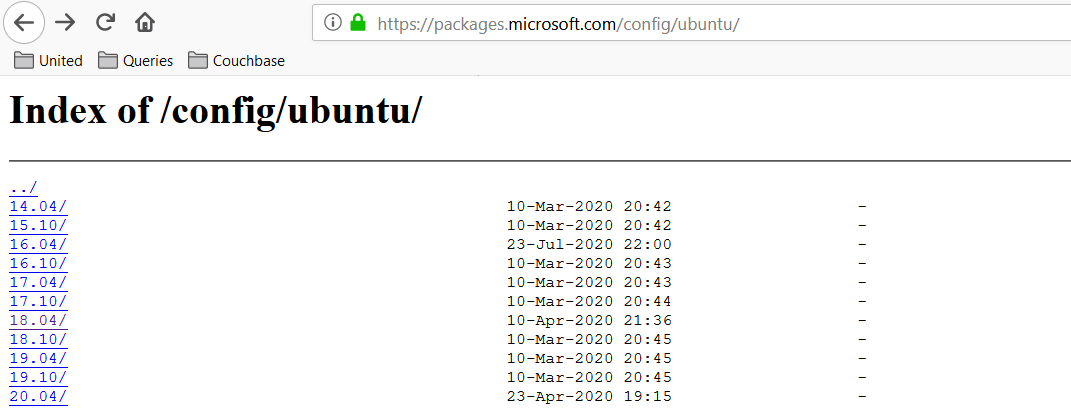Click the browser back arrow button
This screenshot has width=1071, height=417.
click(25, 22)
